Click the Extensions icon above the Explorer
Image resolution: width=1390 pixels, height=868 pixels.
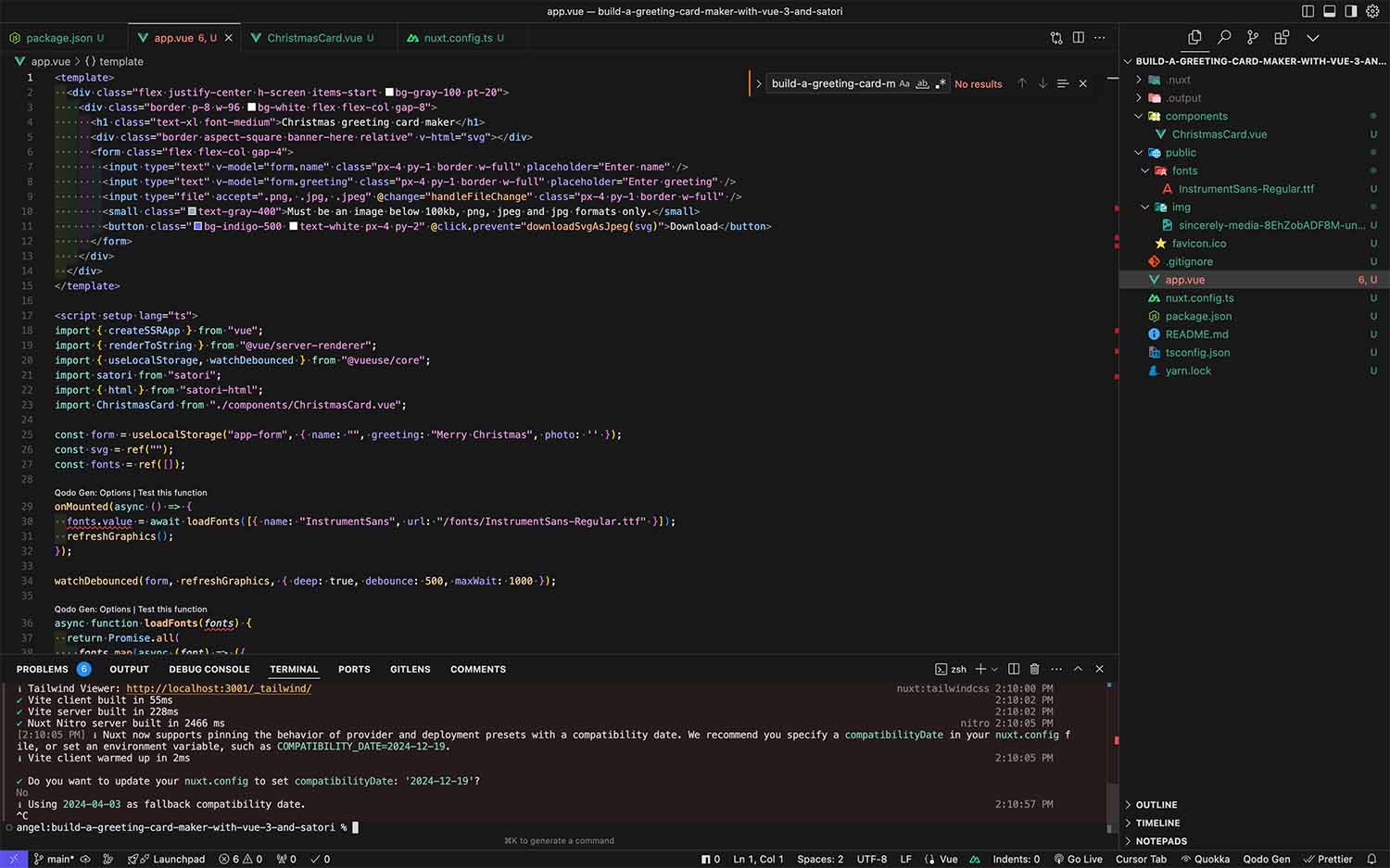[x=1282, y=37]
